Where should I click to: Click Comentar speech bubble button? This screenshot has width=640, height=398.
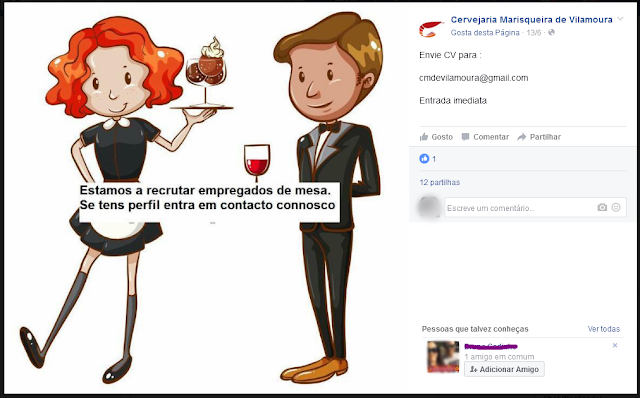pos(485,137)
